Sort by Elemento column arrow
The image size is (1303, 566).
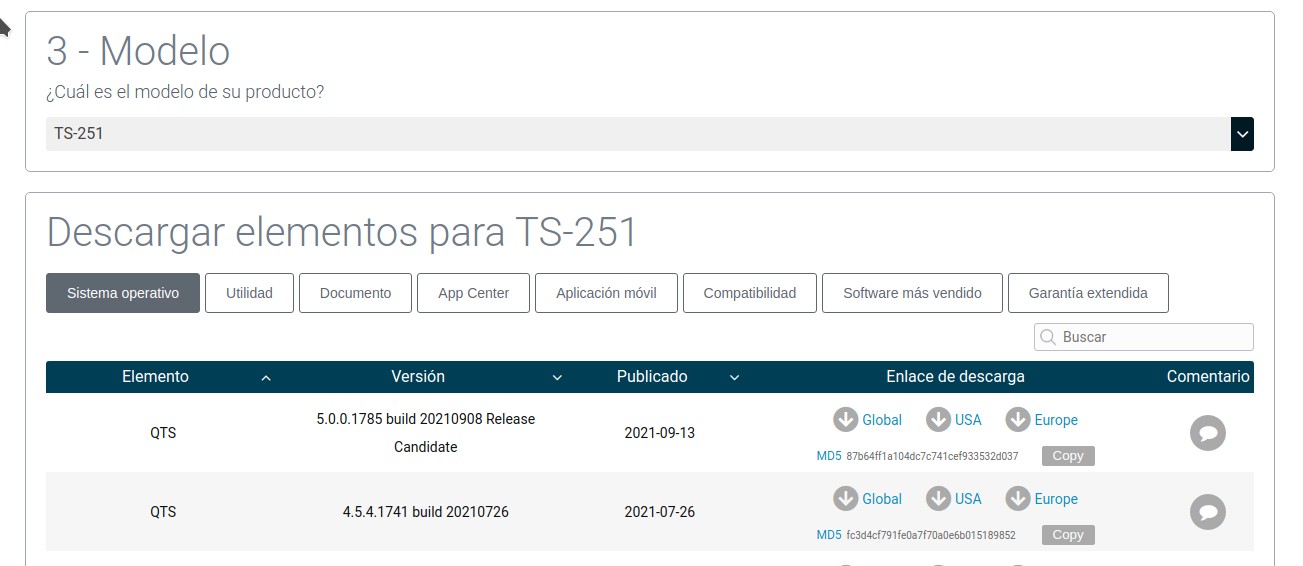pos(266,378)
